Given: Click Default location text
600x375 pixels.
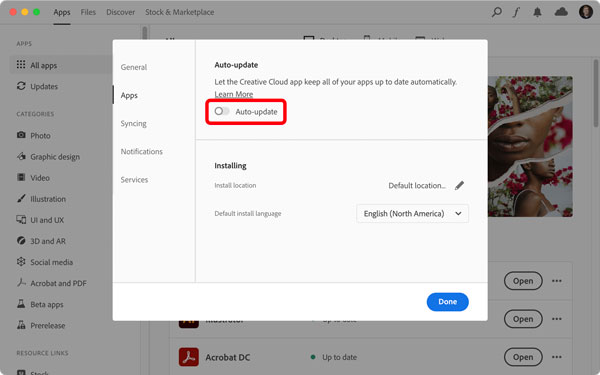Looking at the screenshot, I should tap(417, 186).
